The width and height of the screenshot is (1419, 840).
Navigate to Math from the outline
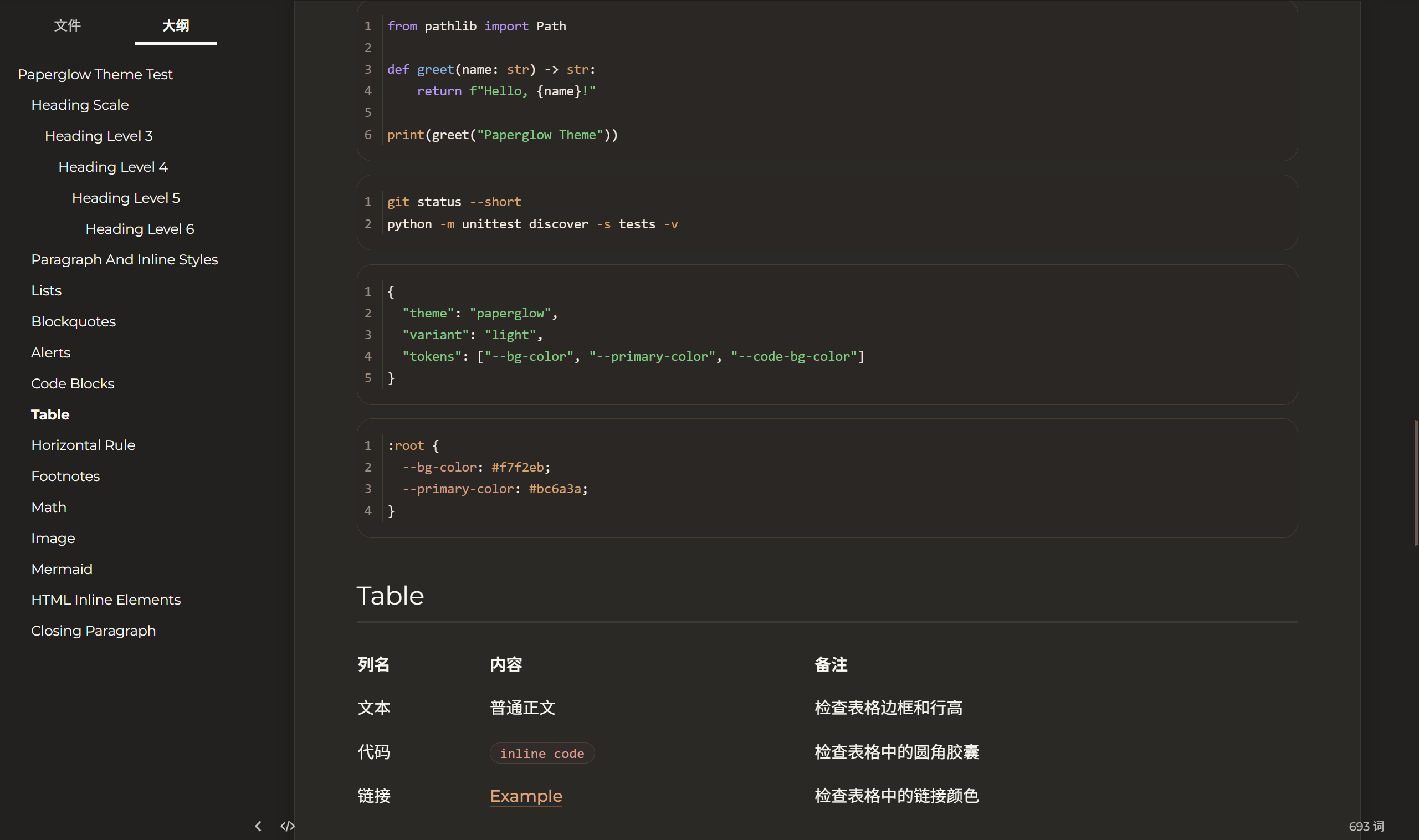pos(48,506)
